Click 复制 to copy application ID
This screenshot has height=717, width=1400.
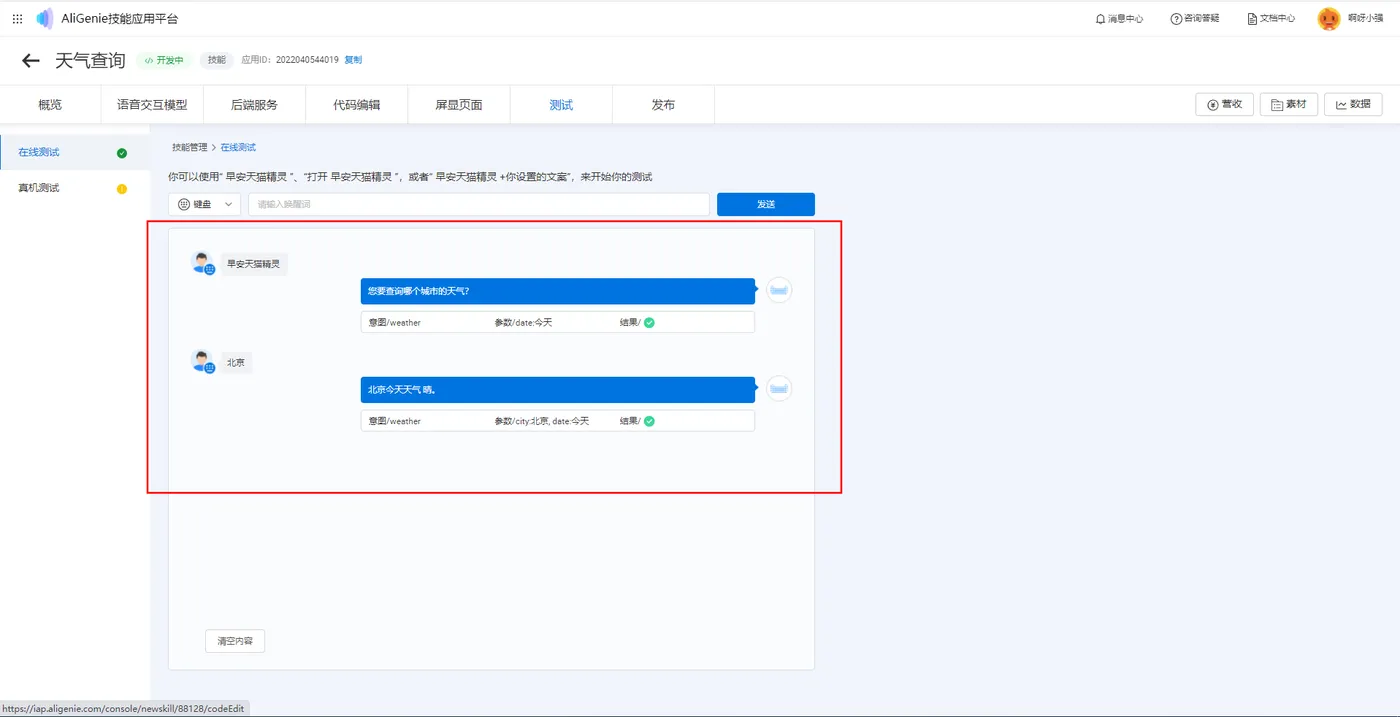point(353,60)
